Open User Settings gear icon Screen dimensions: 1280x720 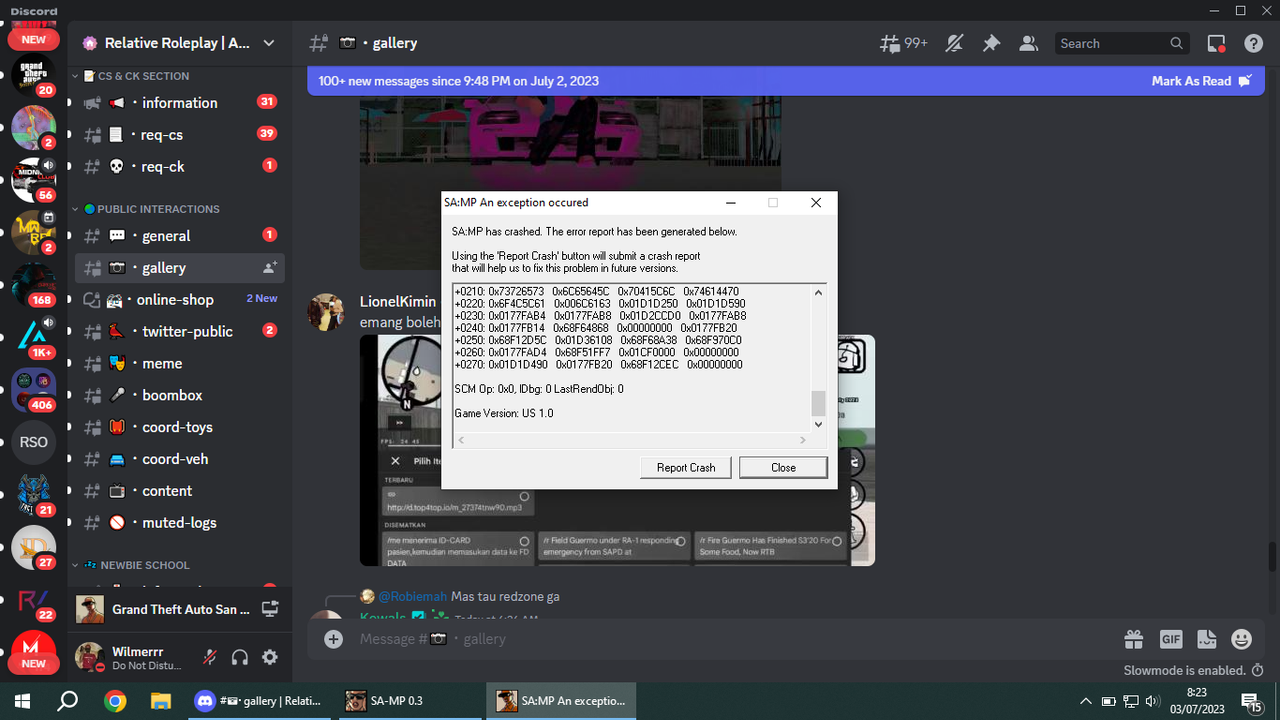tap(270, 657)
